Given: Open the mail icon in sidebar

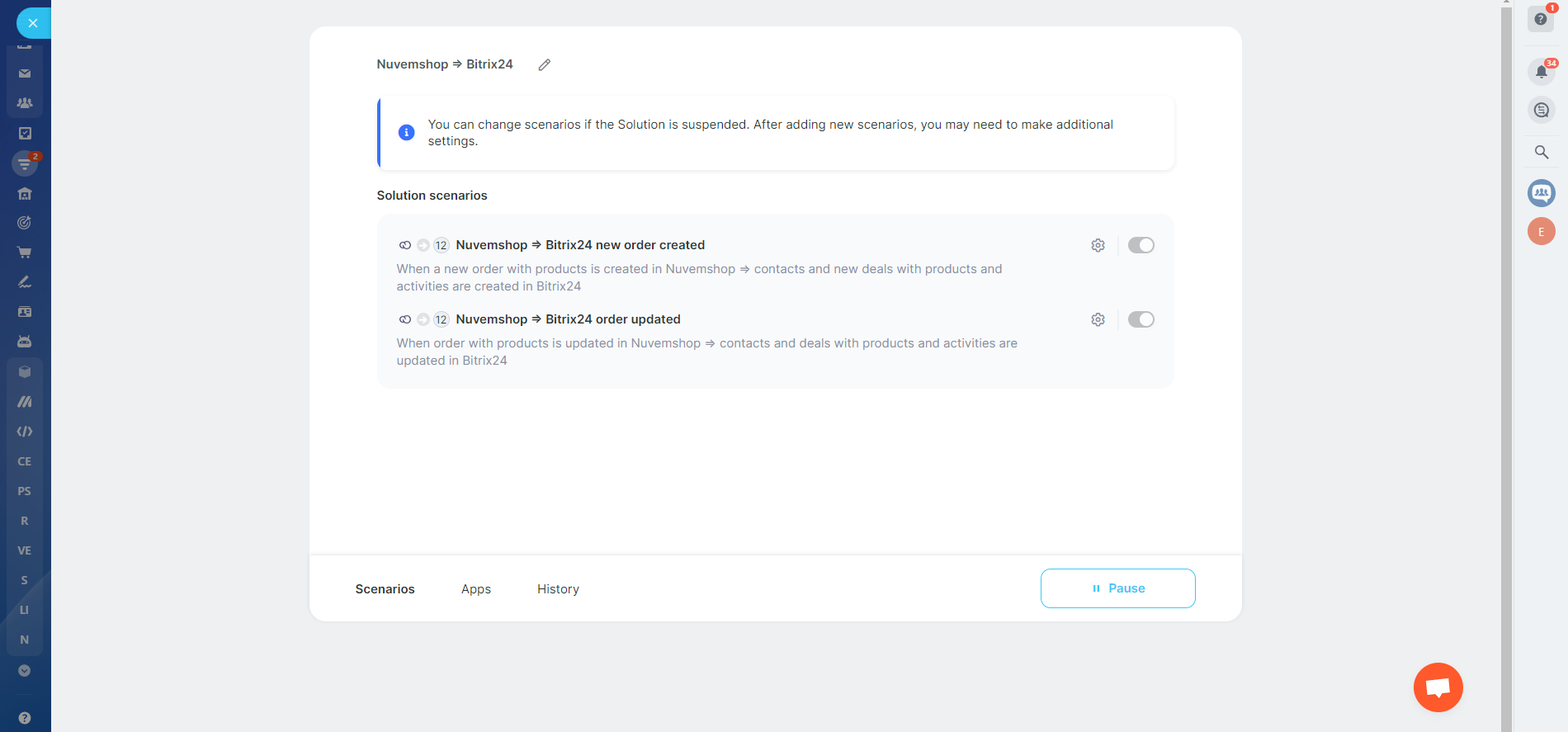Looking at the screenshot, I should pos(25,73).
